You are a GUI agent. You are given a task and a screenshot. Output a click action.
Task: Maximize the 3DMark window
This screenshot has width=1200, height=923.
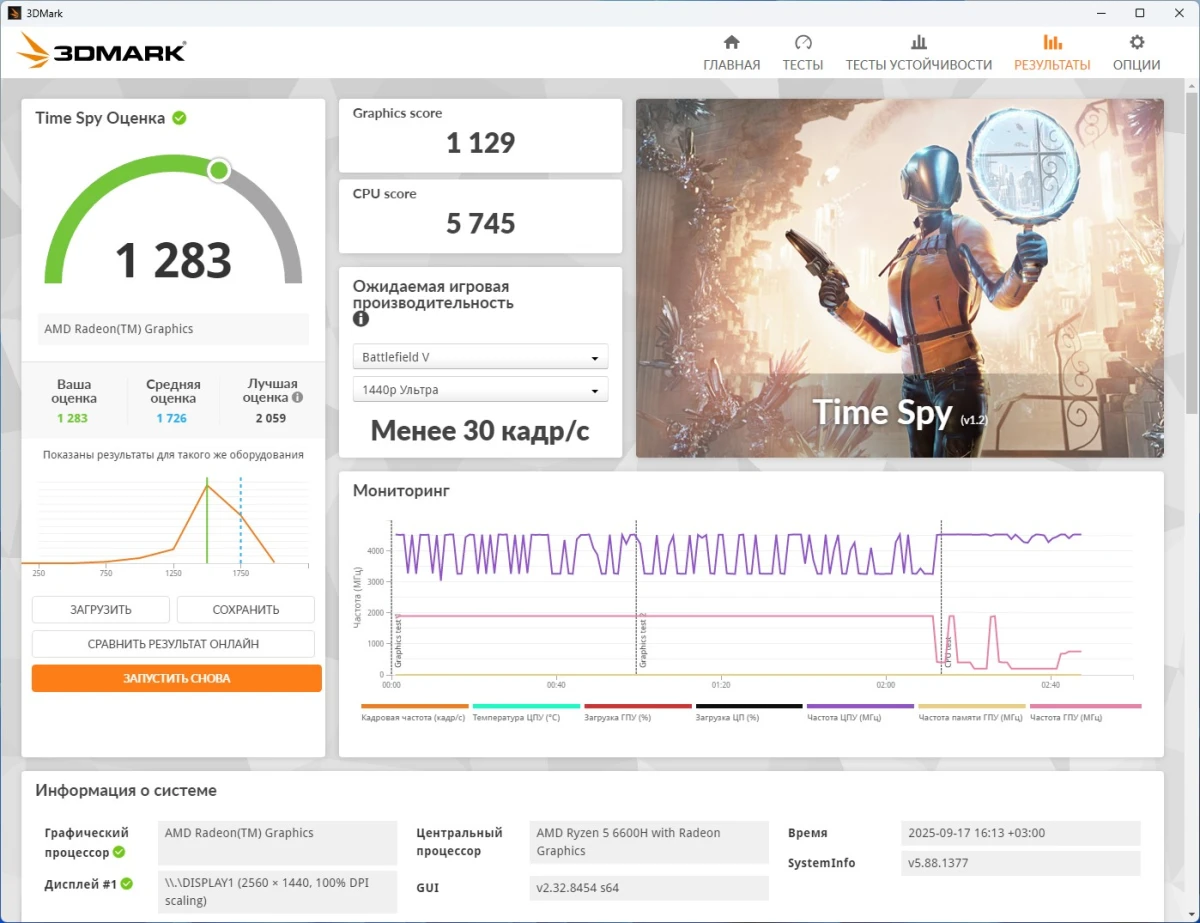(x=1139, y=13)
